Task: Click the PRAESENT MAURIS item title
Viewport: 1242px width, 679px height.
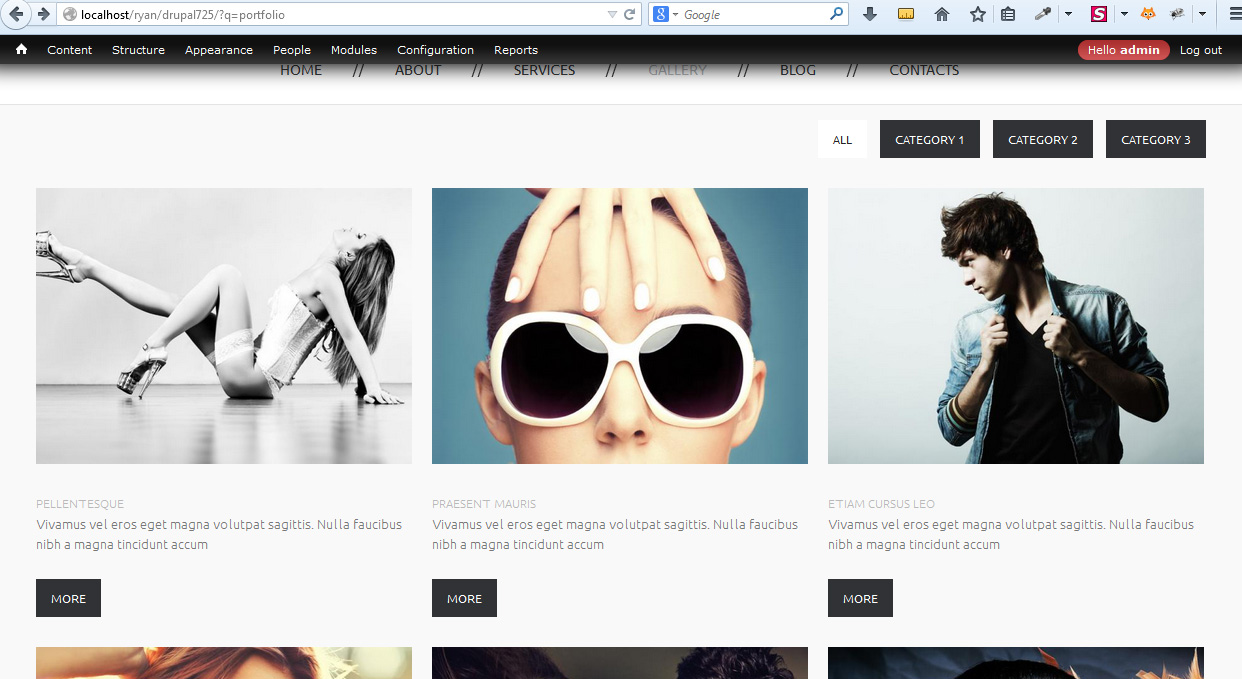Action: pyautogui.click(x=484, y=504)
